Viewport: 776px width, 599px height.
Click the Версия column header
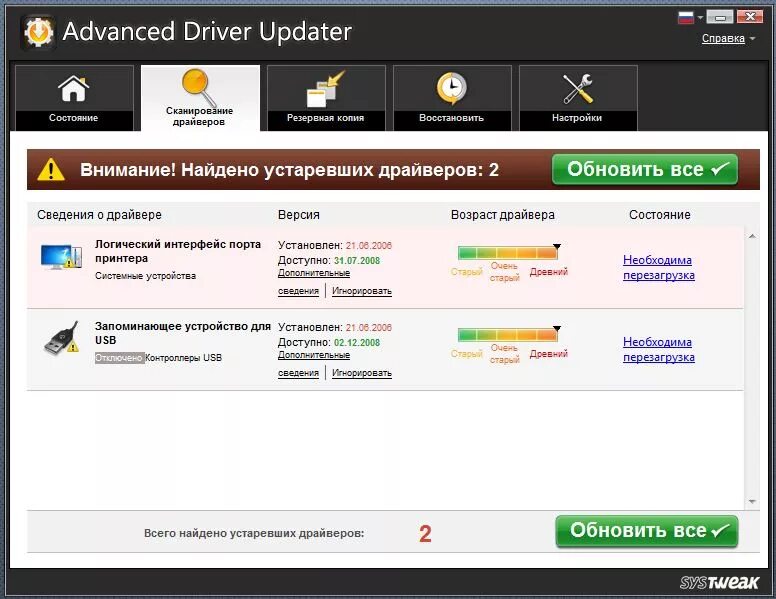[x=298, y=215]
